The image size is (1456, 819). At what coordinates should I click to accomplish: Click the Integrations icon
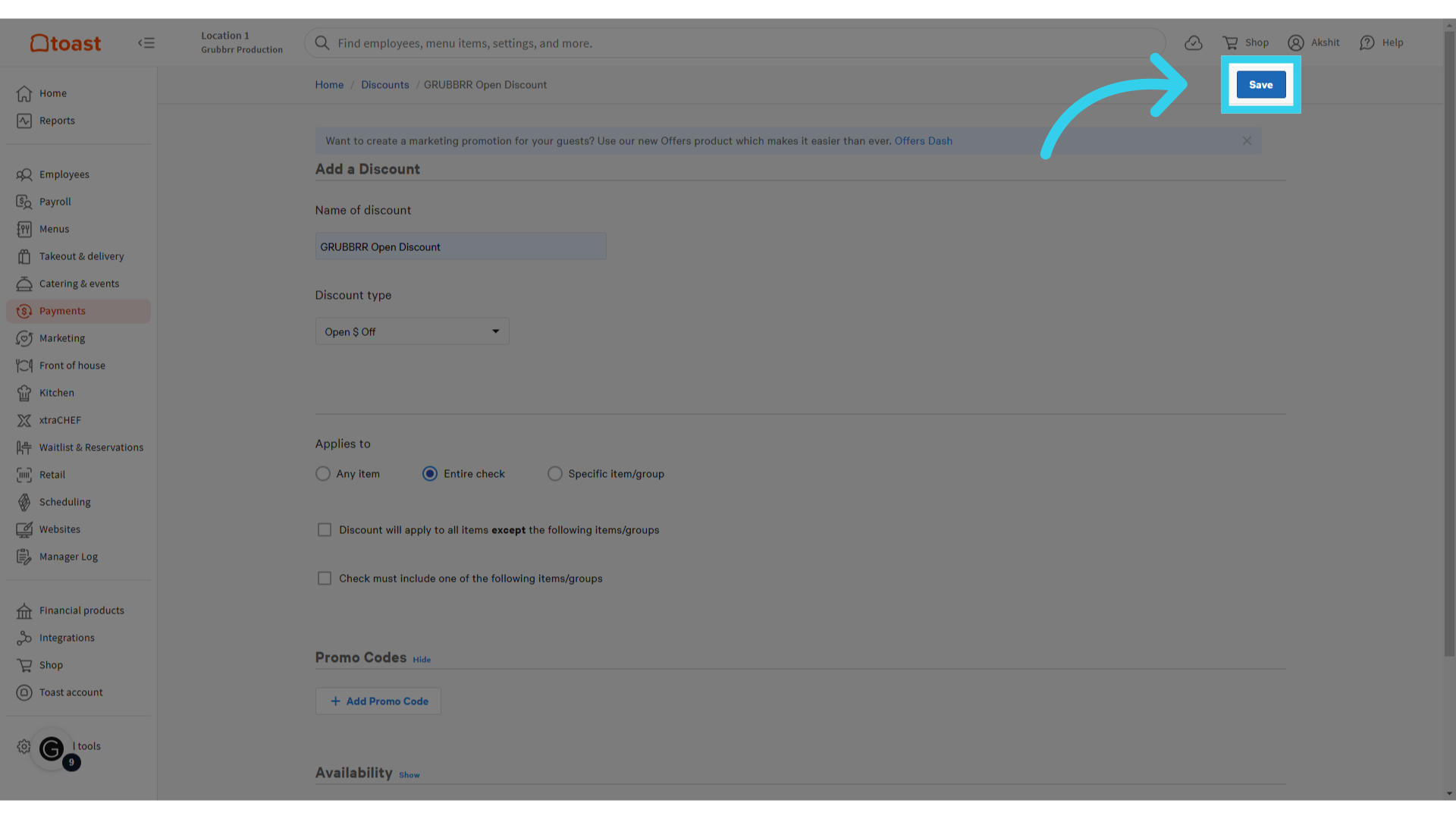point(24,638)
